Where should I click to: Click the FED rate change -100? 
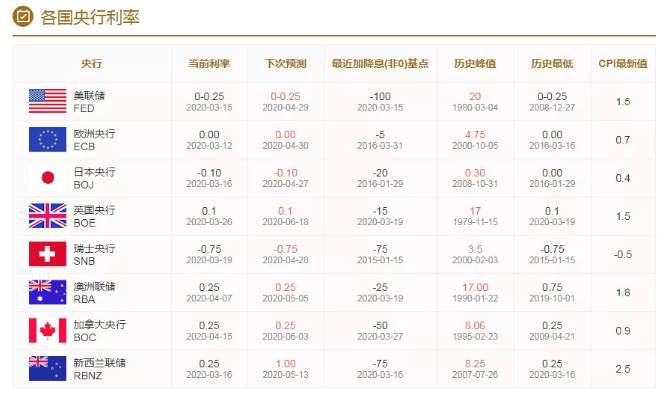pyautogui.click(x=380, y=96)
